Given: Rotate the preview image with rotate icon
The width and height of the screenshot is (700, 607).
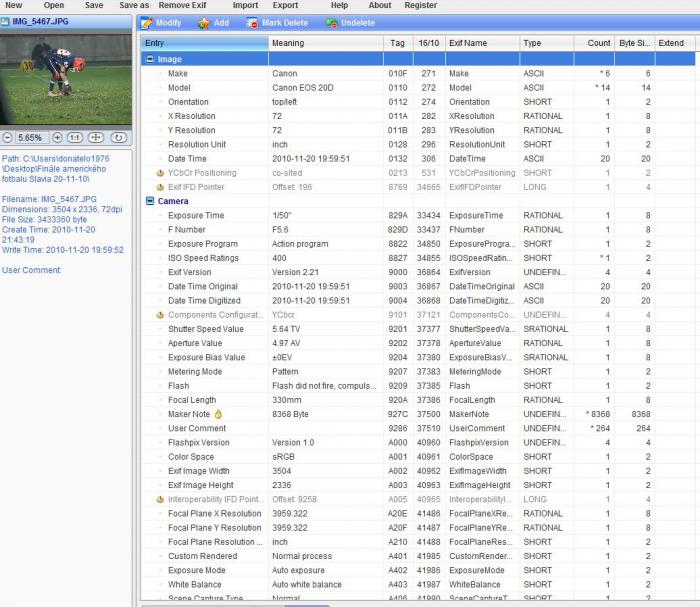Looking at the screenshot, I should 119,138.
